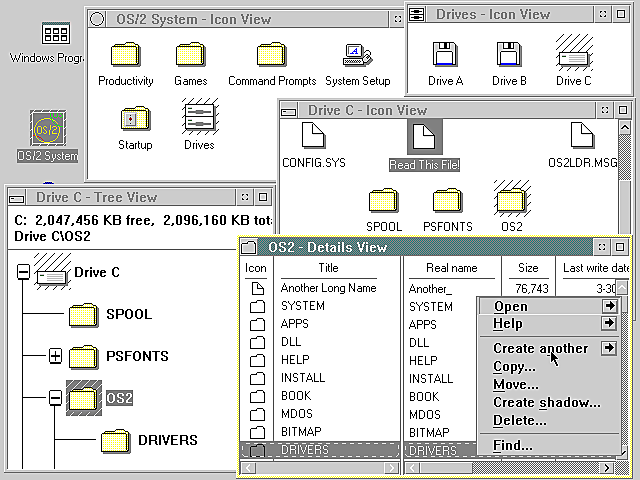Screen dimensions: 640x480
Task: Choose Open from the context menu
Action: coord(511,306)
